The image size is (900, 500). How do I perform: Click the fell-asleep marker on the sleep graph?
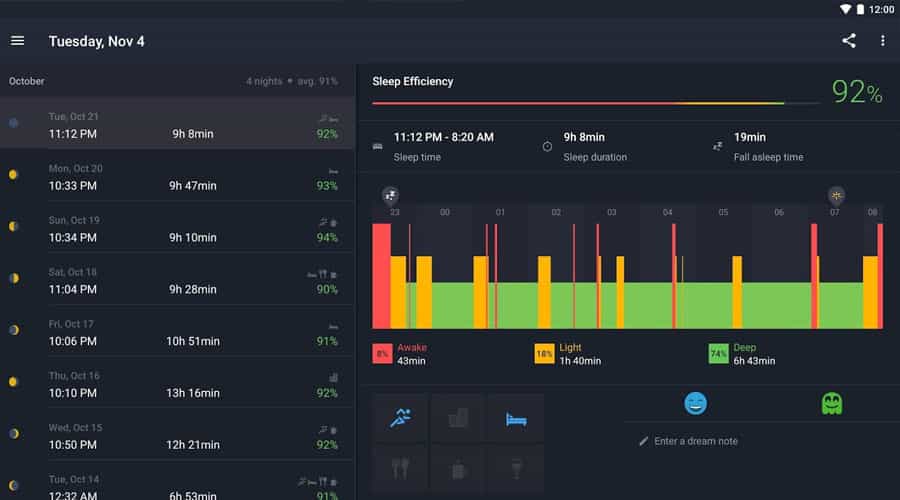390,195
